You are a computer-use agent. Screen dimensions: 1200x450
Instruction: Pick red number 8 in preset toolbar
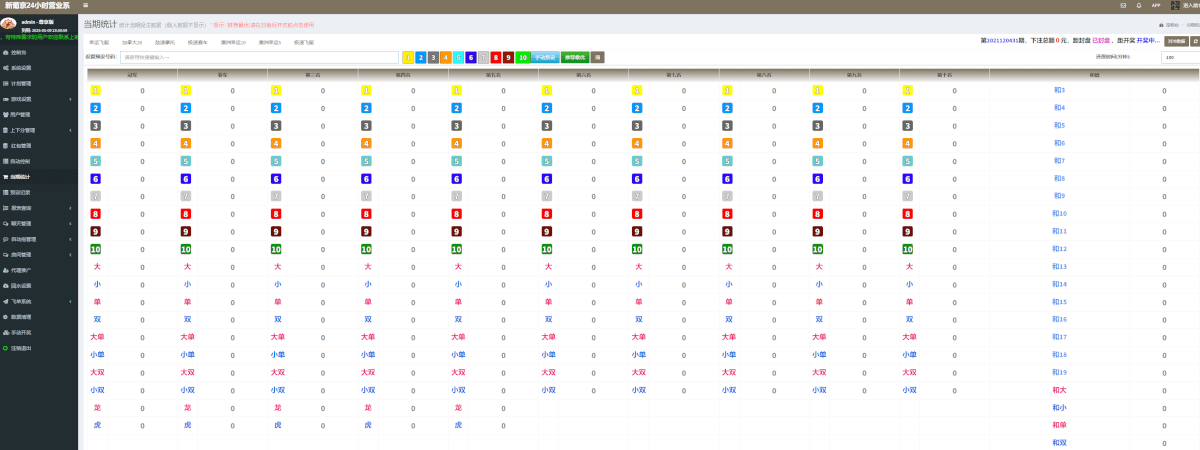[x=496, y=58]
